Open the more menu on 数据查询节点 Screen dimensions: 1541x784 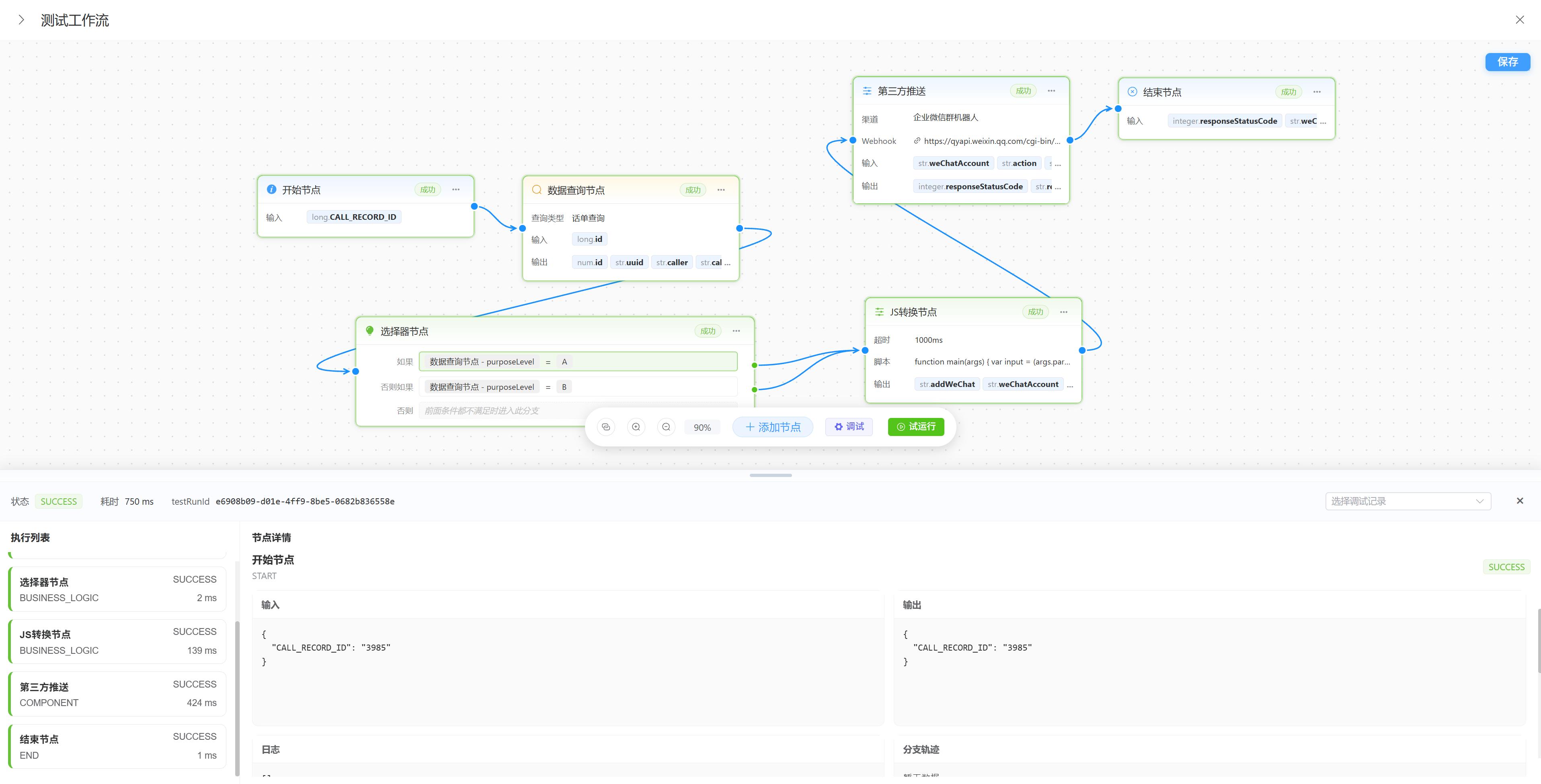(x=721, y=190)
